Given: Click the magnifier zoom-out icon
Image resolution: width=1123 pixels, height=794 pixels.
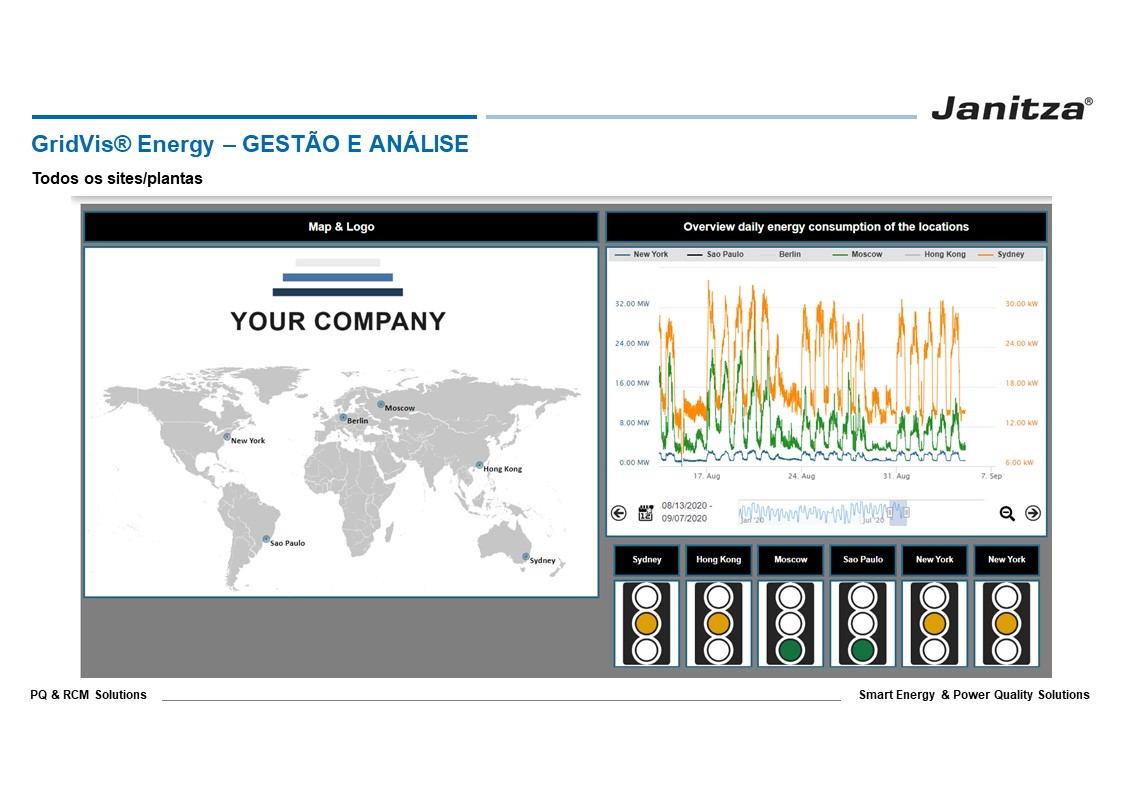Looking at the screenshot, I should (x=1007, y=513).
